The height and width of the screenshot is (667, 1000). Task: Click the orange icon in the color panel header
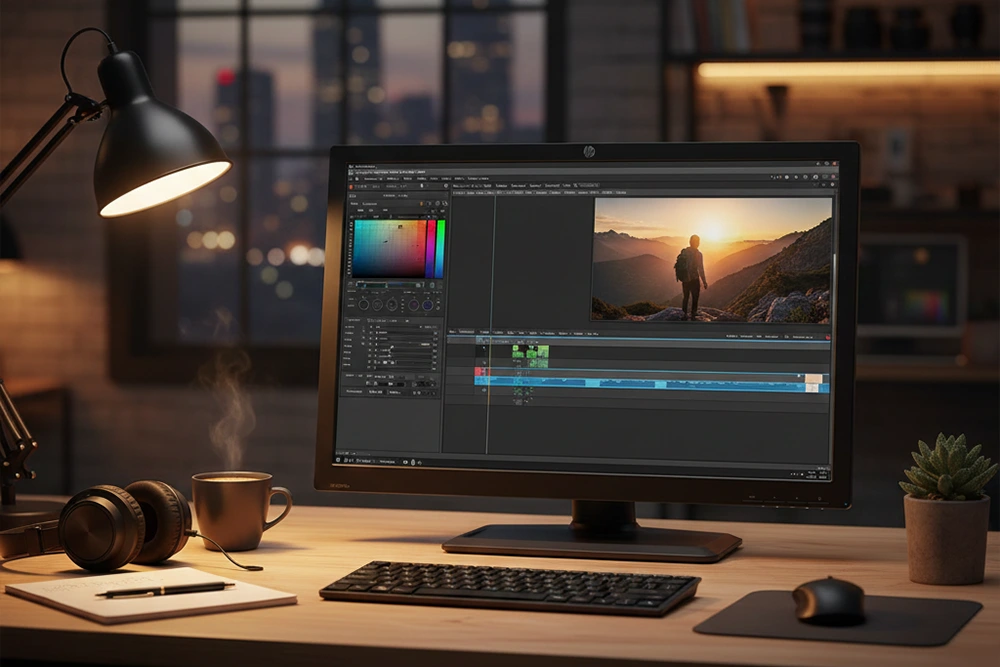[x=422, y=203]
